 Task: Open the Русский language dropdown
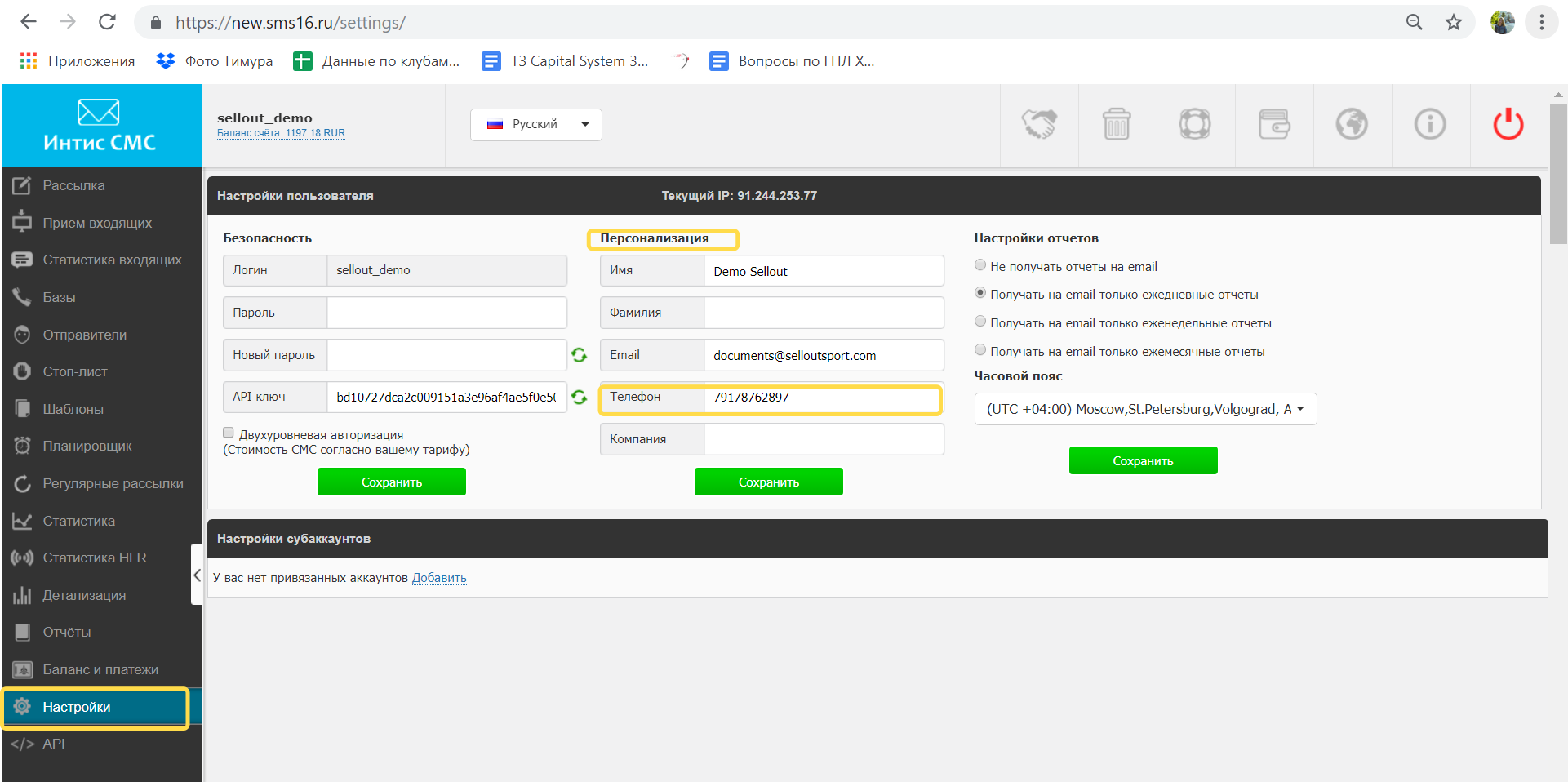(x=535, y=125)
